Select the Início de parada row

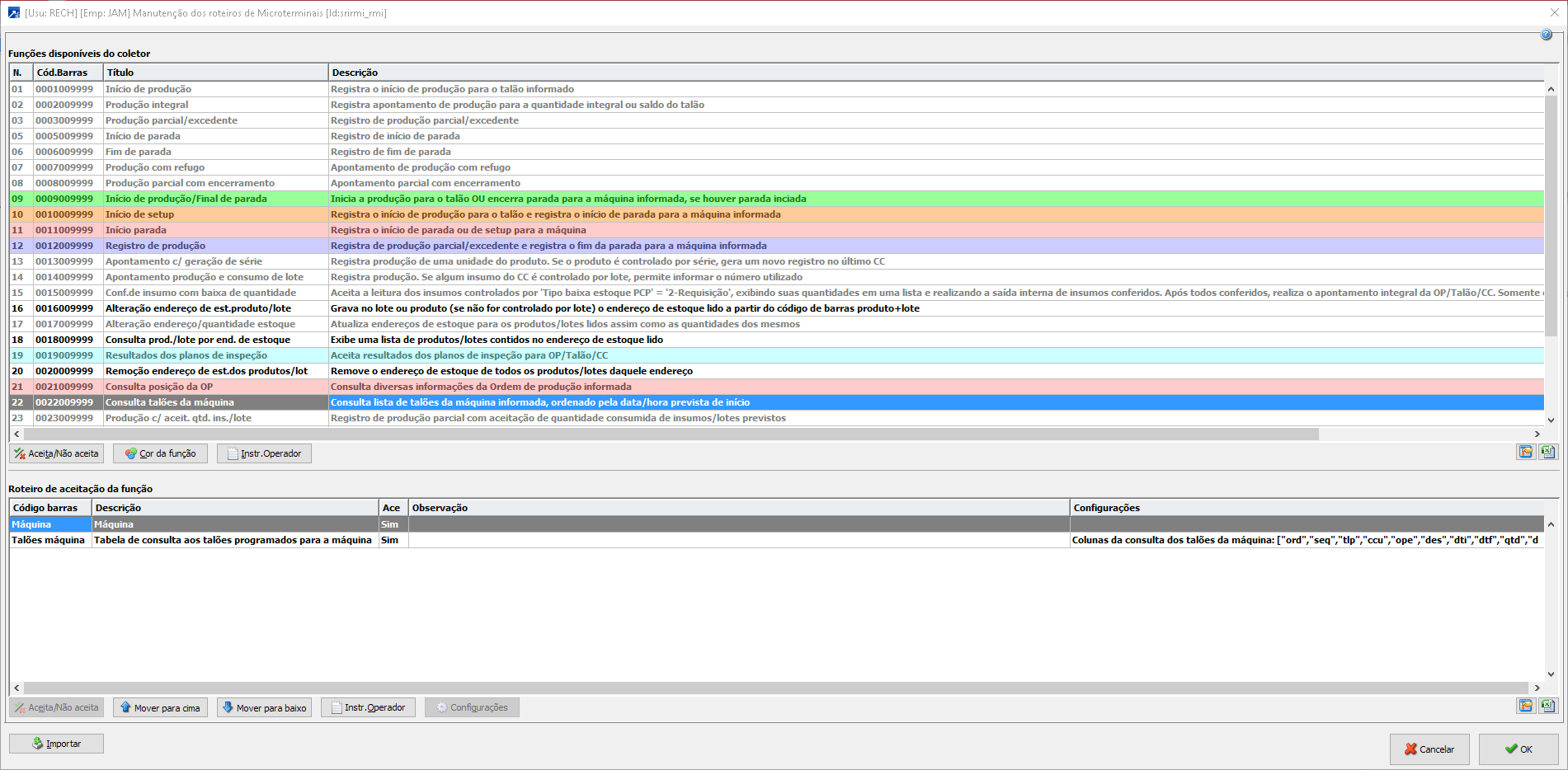(777, 136)
